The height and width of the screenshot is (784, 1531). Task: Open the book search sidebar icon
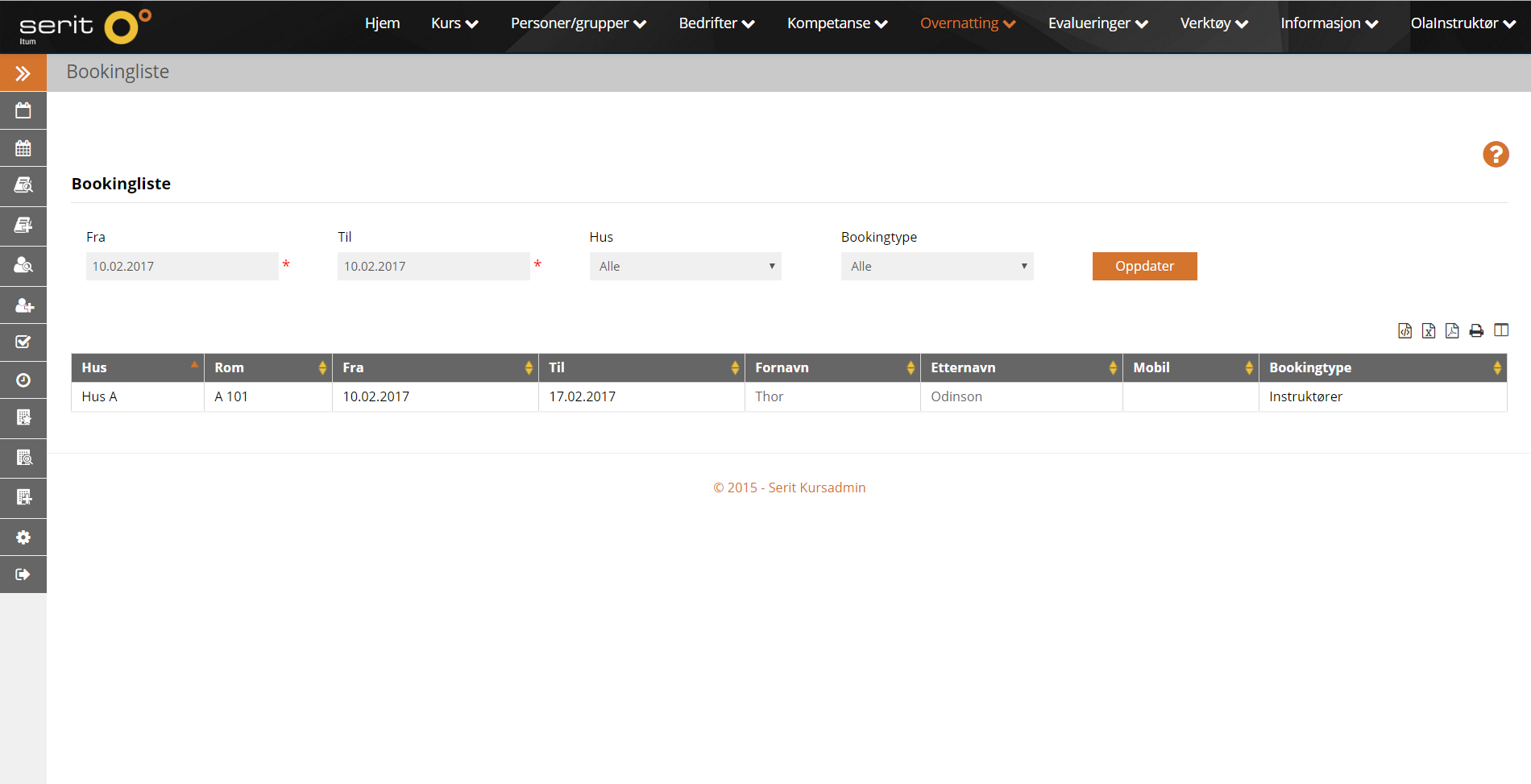tap(23, 185)
